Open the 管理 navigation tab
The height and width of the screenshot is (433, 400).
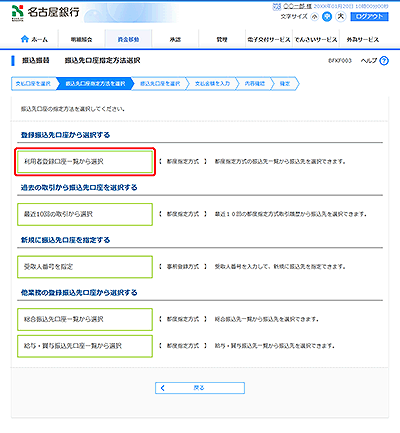222,39
